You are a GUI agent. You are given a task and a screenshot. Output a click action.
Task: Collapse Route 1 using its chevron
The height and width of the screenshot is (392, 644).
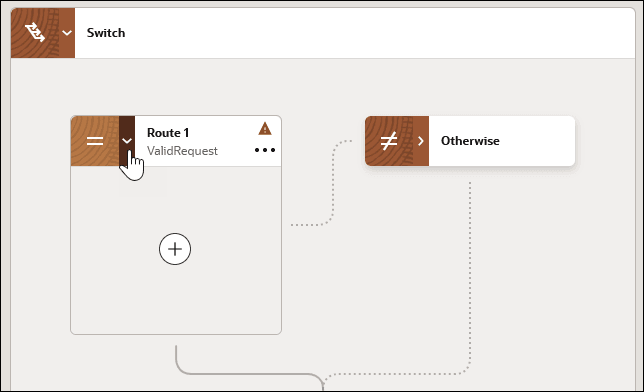(x=127, y=141)
